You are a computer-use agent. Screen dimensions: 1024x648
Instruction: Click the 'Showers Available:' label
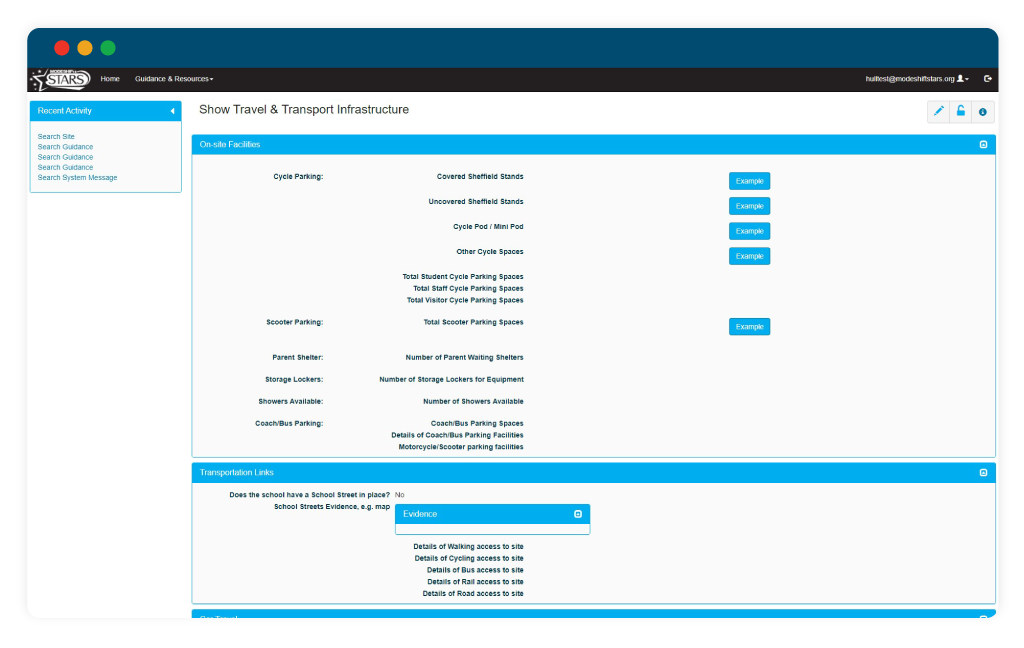tap(291, 402)
